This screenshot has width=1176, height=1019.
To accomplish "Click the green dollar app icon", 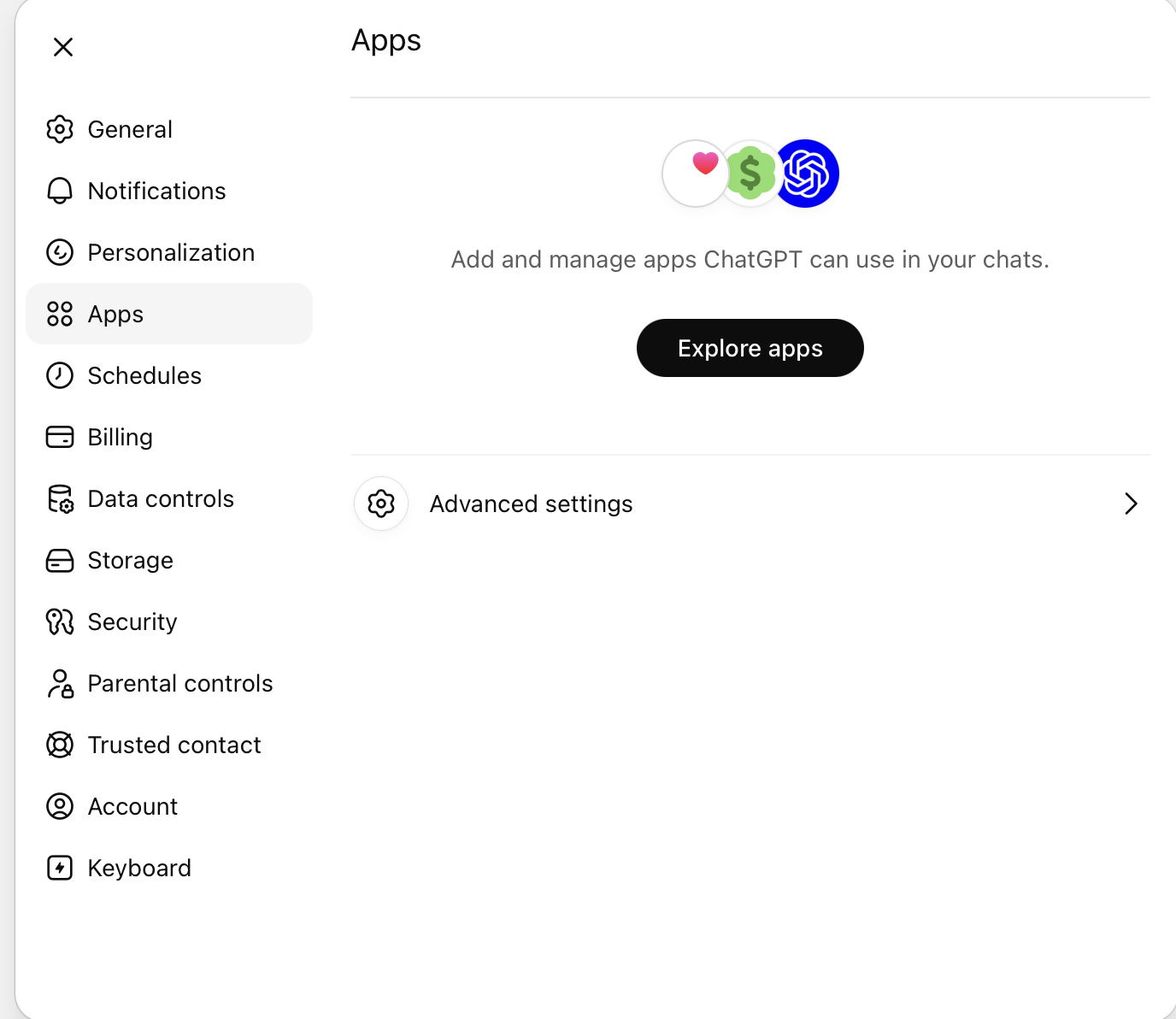I will coord(750,174).
